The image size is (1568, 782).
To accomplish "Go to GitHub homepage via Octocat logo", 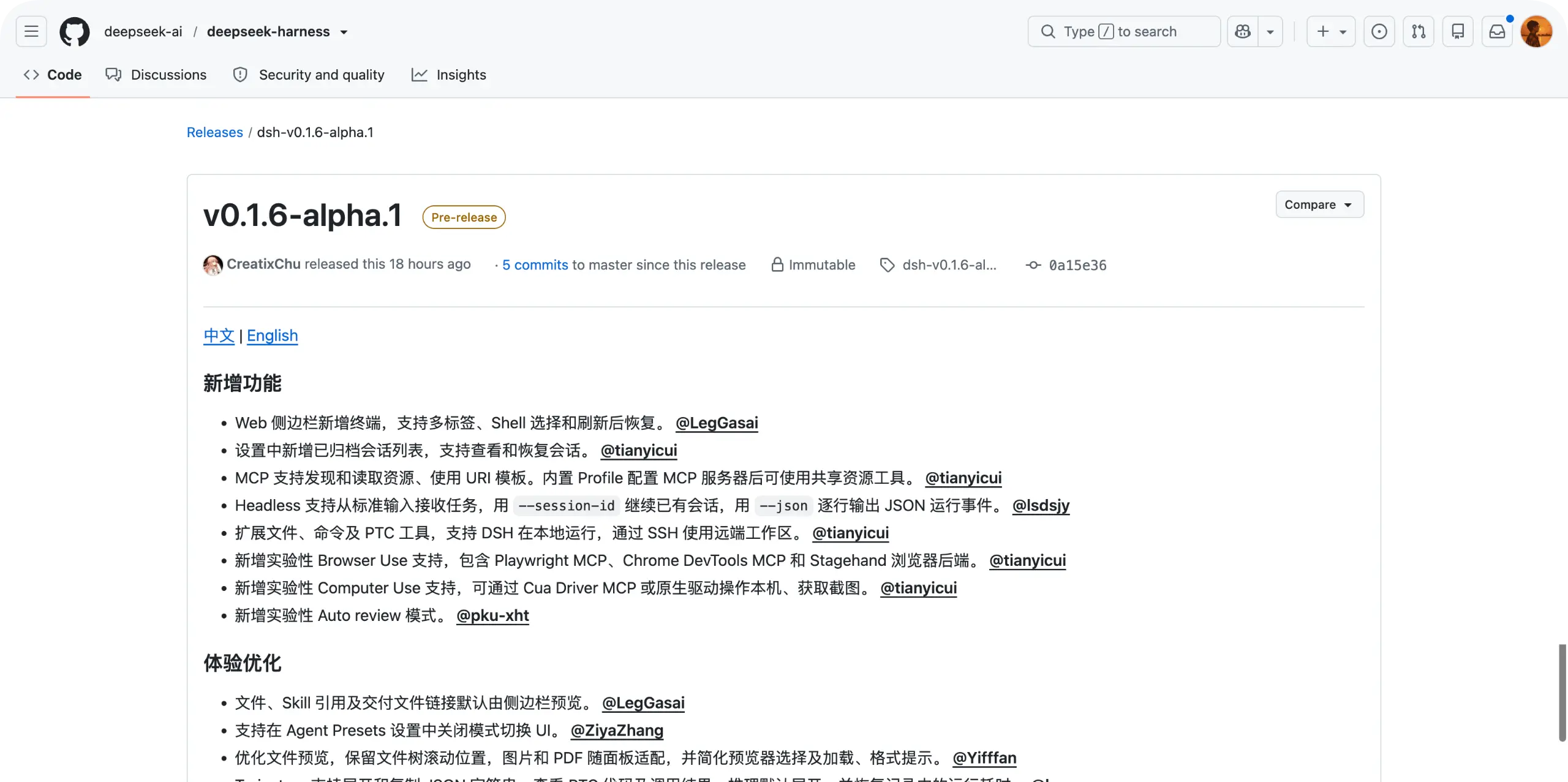I will click(x=74, y=31).
